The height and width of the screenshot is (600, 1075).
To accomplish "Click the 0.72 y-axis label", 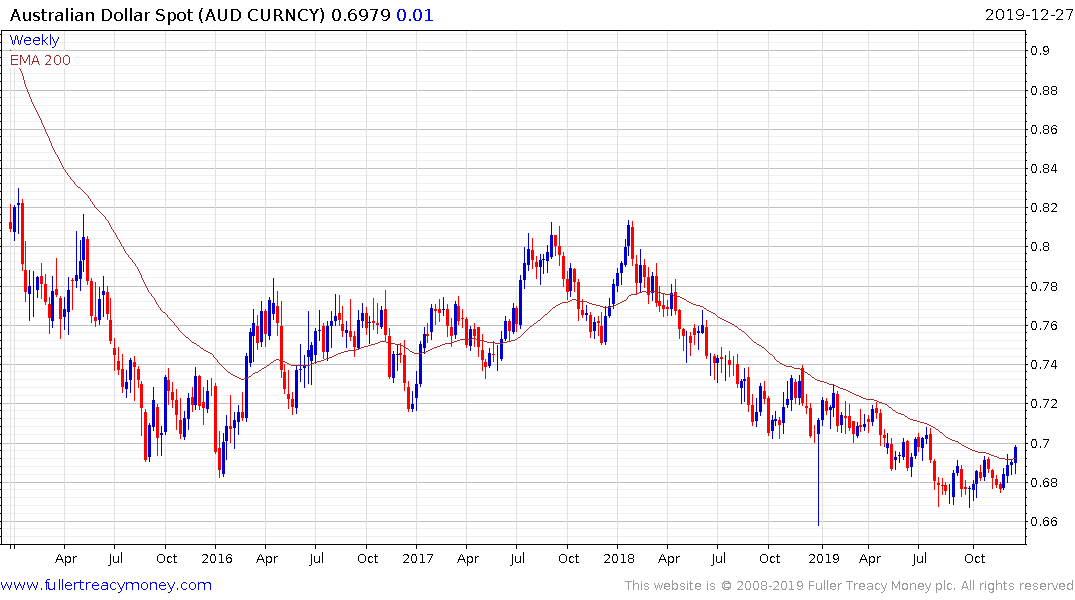I will (x=1044, y=404).
